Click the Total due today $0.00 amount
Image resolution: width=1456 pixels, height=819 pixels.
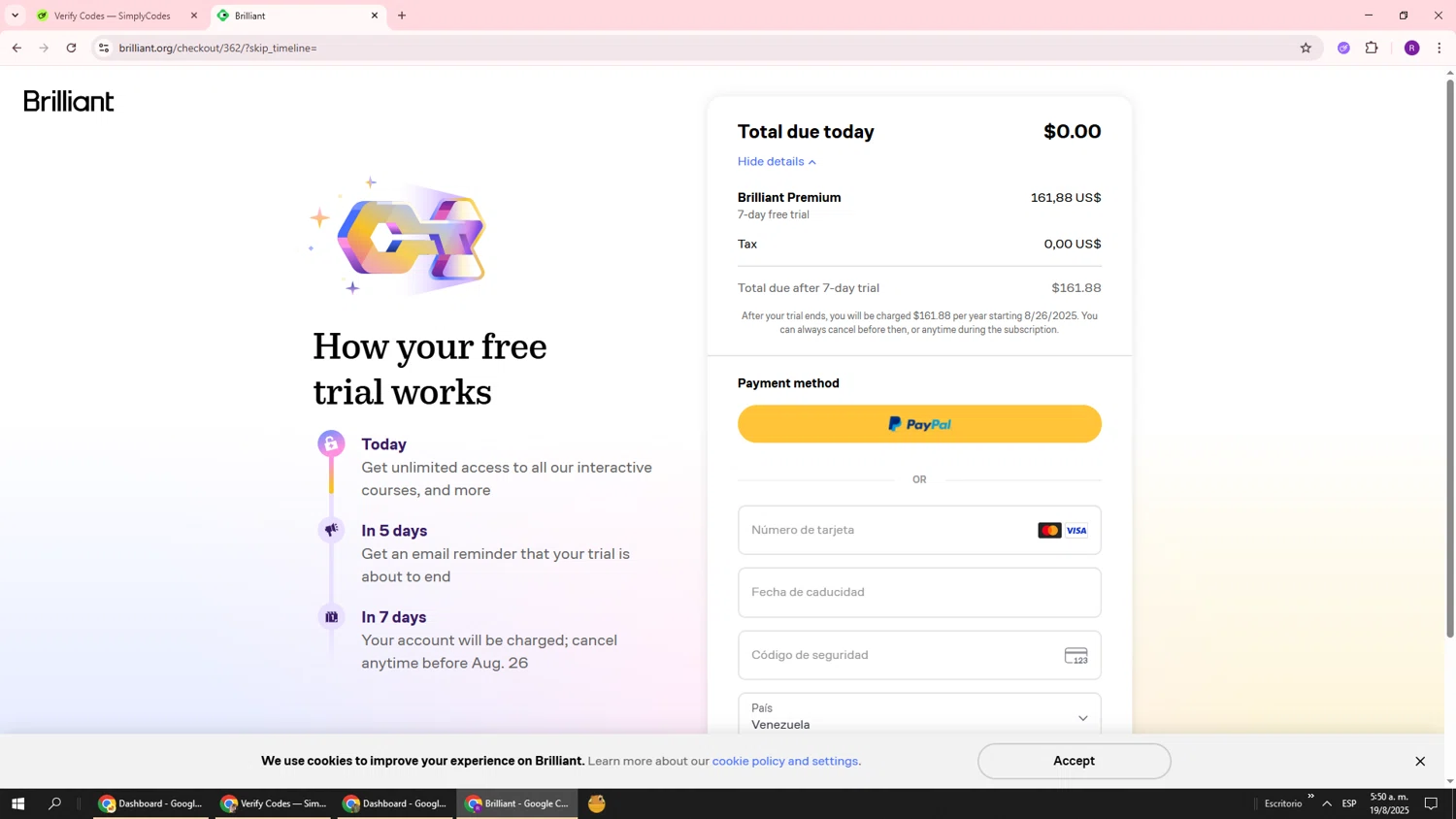tap(1072, 131)
